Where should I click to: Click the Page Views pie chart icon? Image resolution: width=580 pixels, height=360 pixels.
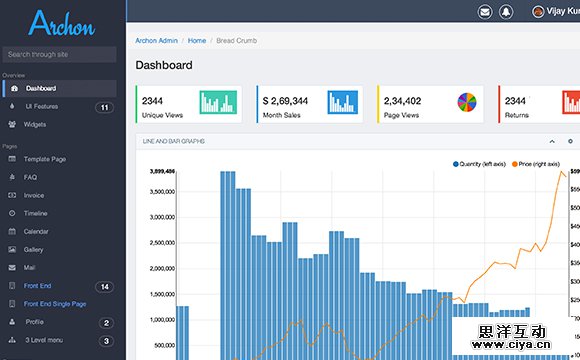pyautogui.click(x=467, y=102)
